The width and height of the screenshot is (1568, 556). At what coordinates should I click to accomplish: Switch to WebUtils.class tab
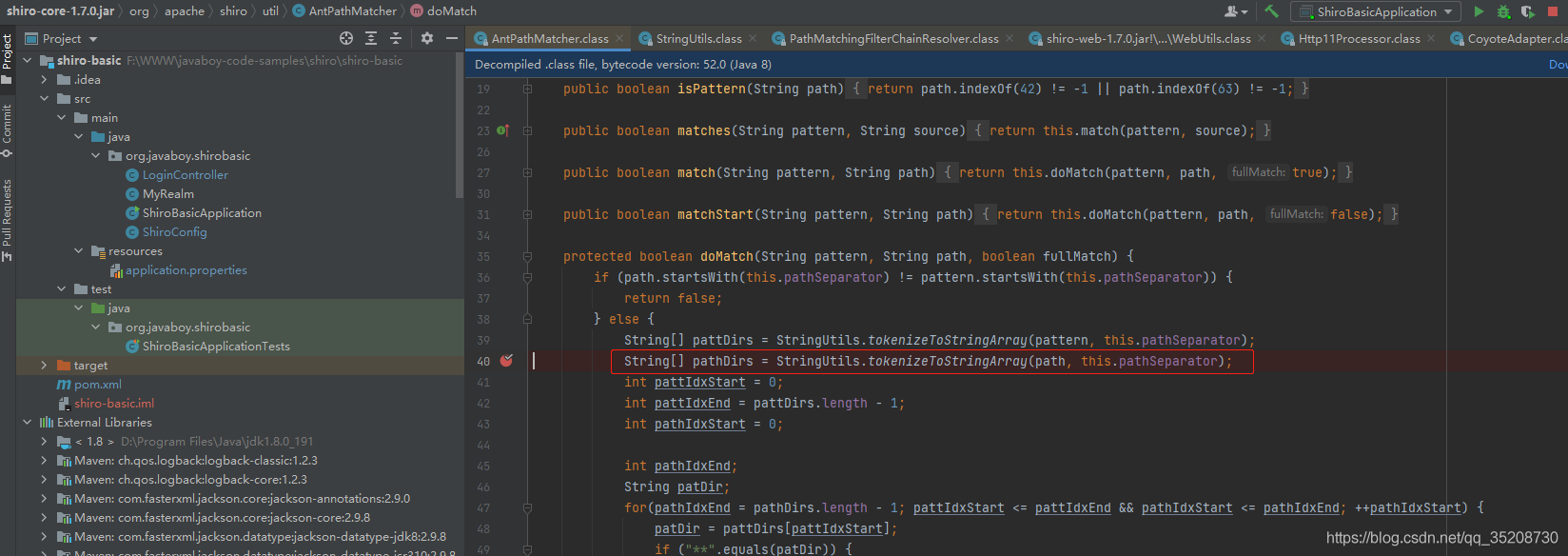click(x=1148, y=38)
